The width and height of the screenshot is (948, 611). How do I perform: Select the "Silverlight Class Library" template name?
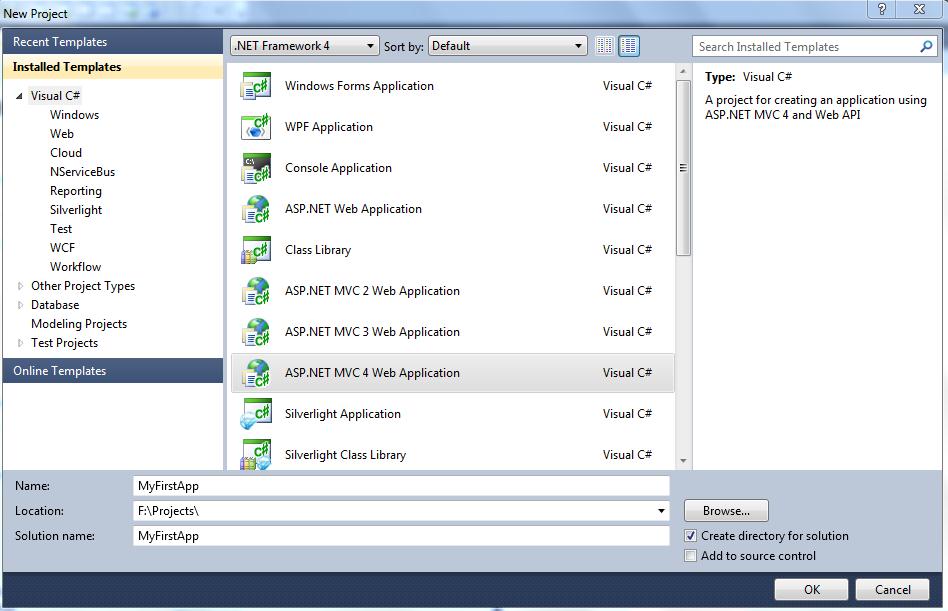coord(345,455)
